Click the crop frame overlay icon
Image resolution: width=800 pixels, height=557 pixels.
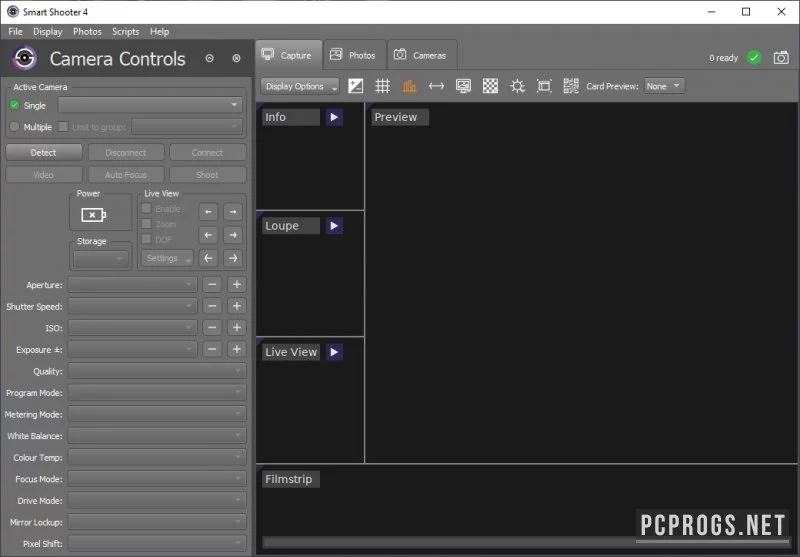pos(544,86)
